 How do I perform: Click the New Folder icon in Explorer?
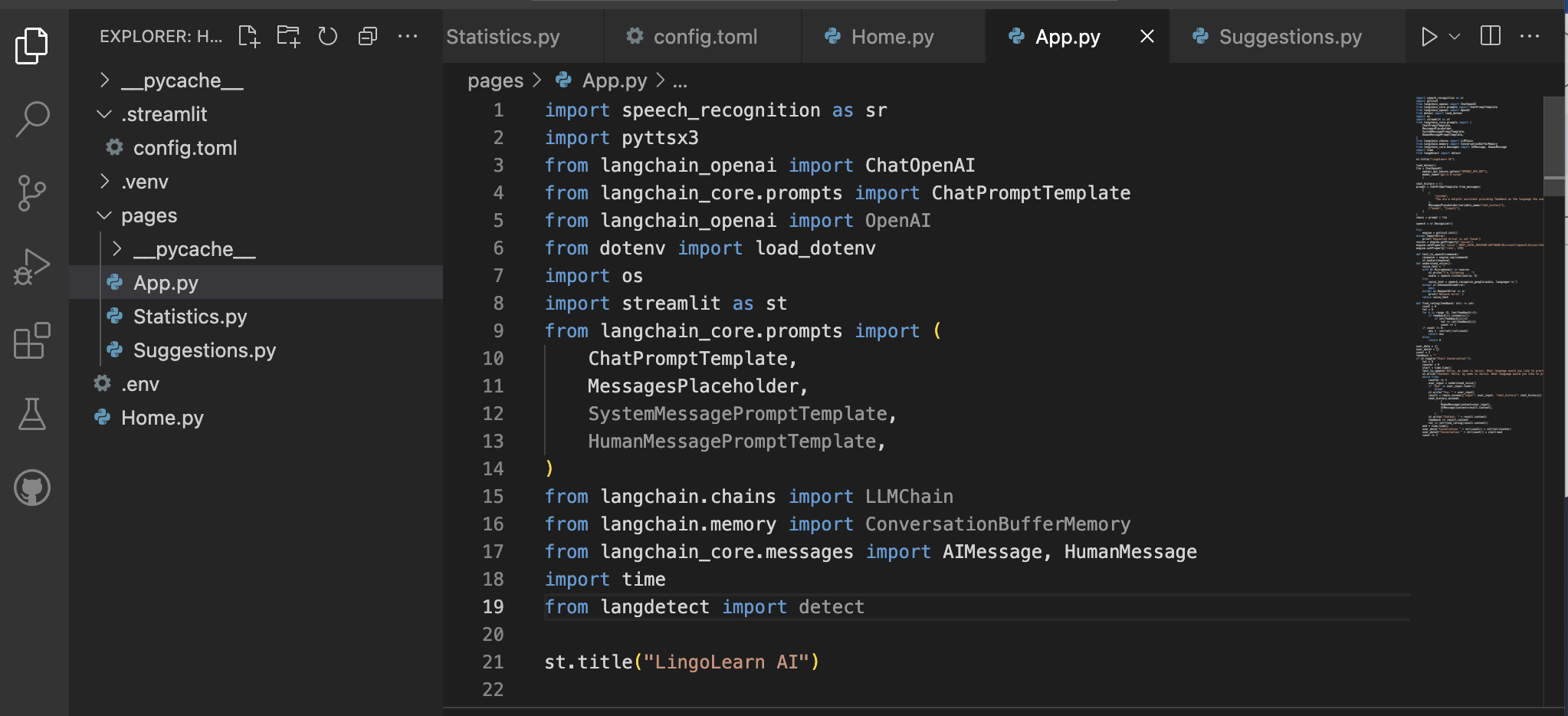289,36
